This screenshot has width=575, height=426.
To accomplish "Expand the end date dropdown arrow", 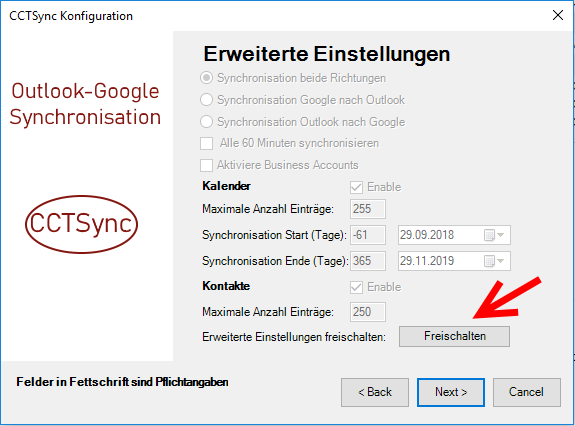I will click(501, 261).
